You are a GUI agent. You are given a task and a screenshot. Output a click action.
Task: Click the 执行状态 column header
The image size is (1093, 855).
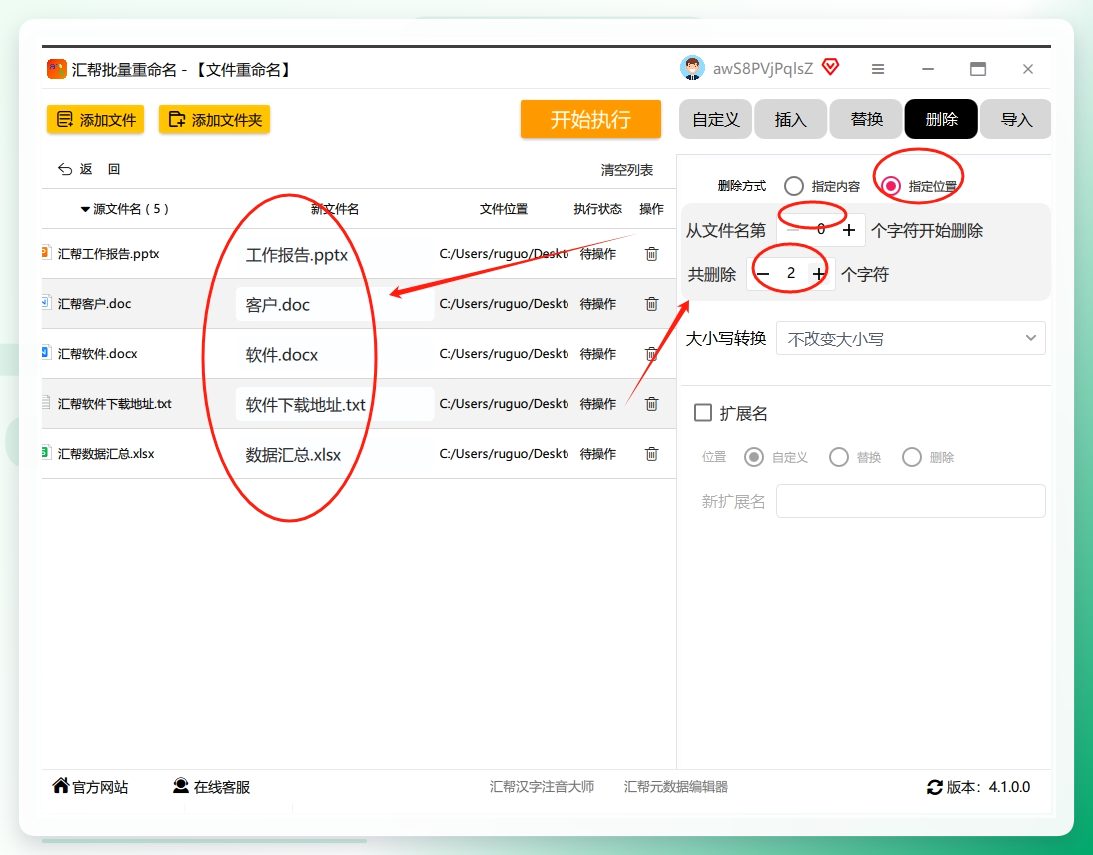pos(597,209)
